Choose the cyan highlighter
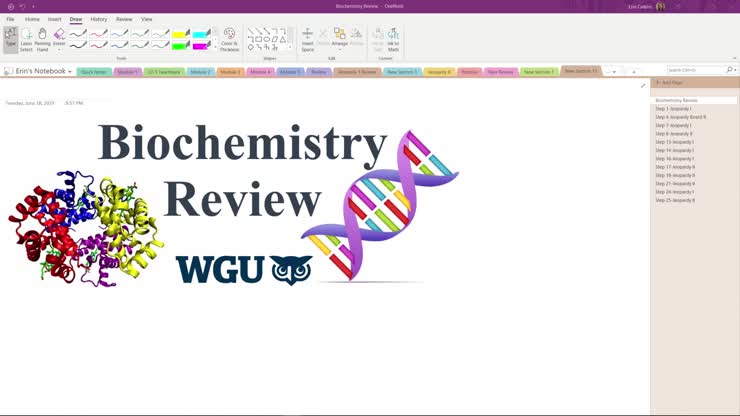 (202, 34)
